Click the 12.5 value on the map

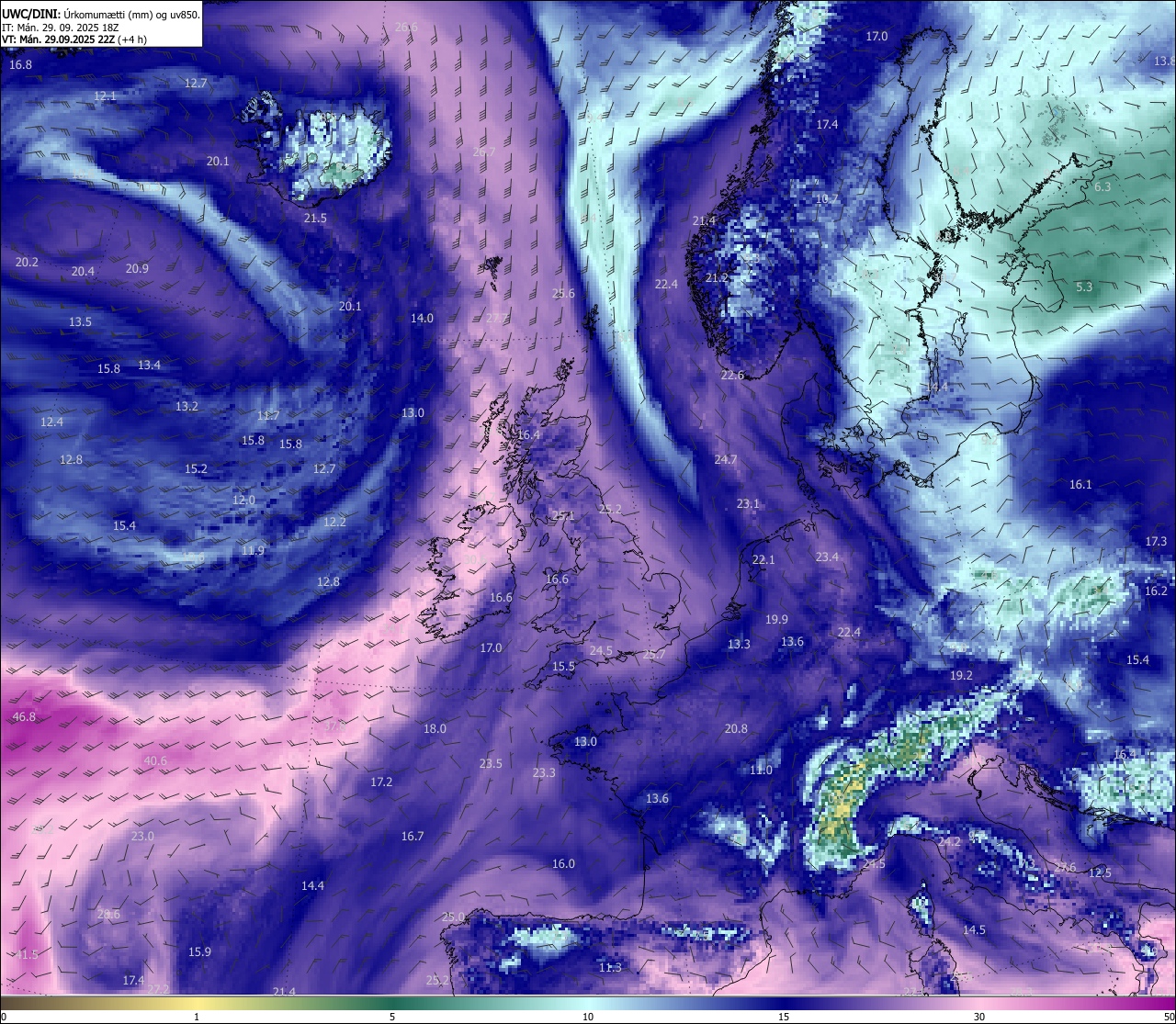pyautogui.click(x=1100, y=872)
